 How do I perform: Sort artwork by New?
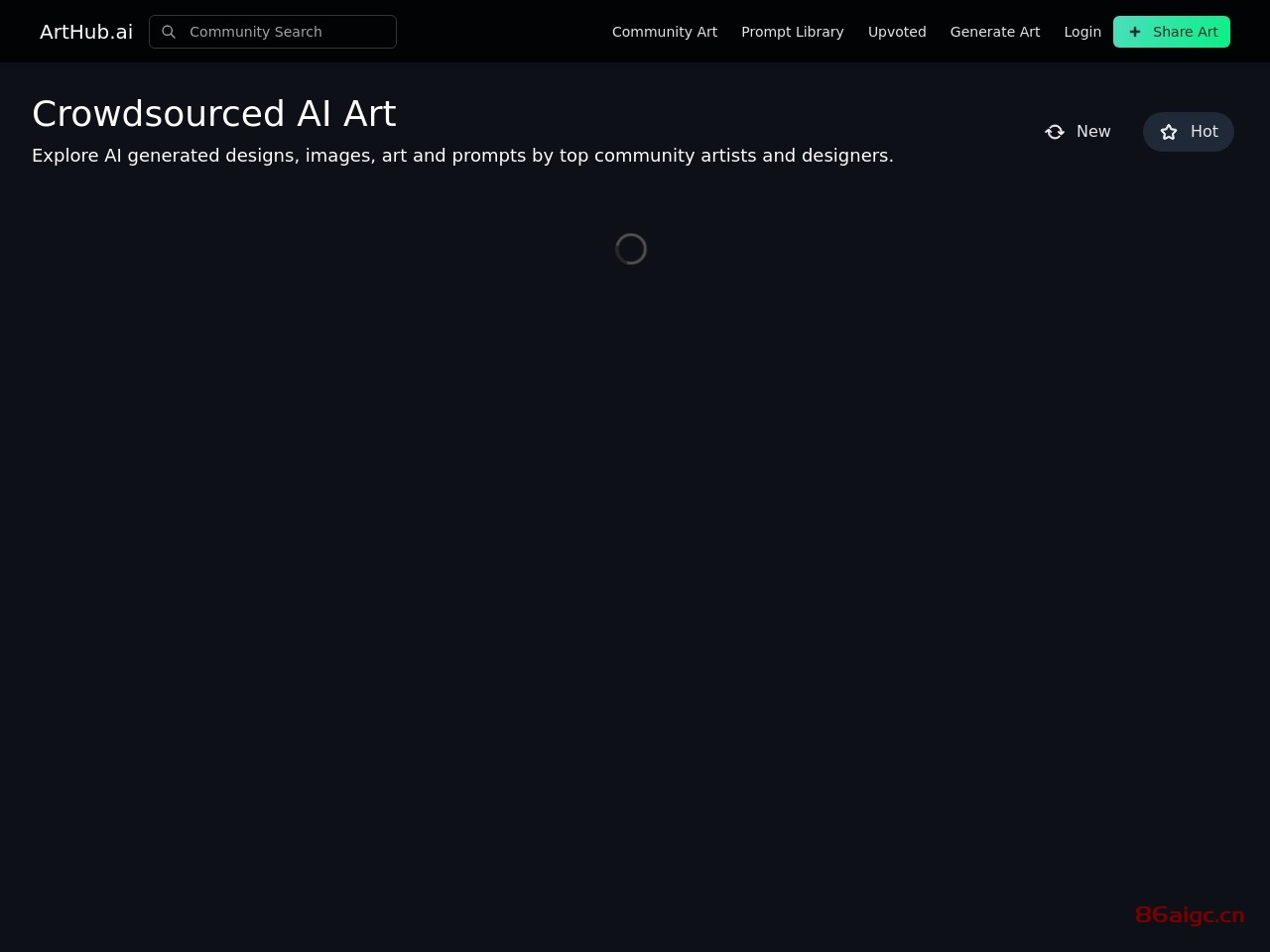point(1078,132)
